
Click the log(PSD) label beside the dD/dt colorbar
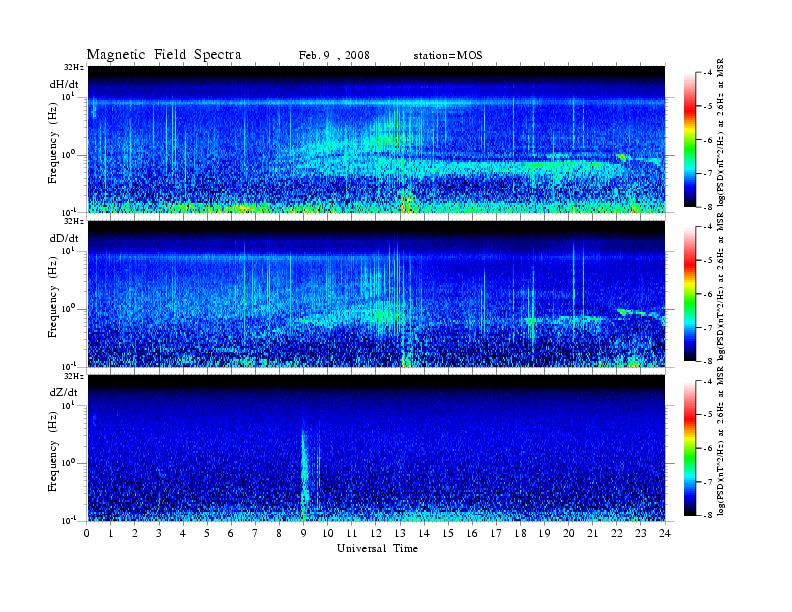tap(721, 287)
